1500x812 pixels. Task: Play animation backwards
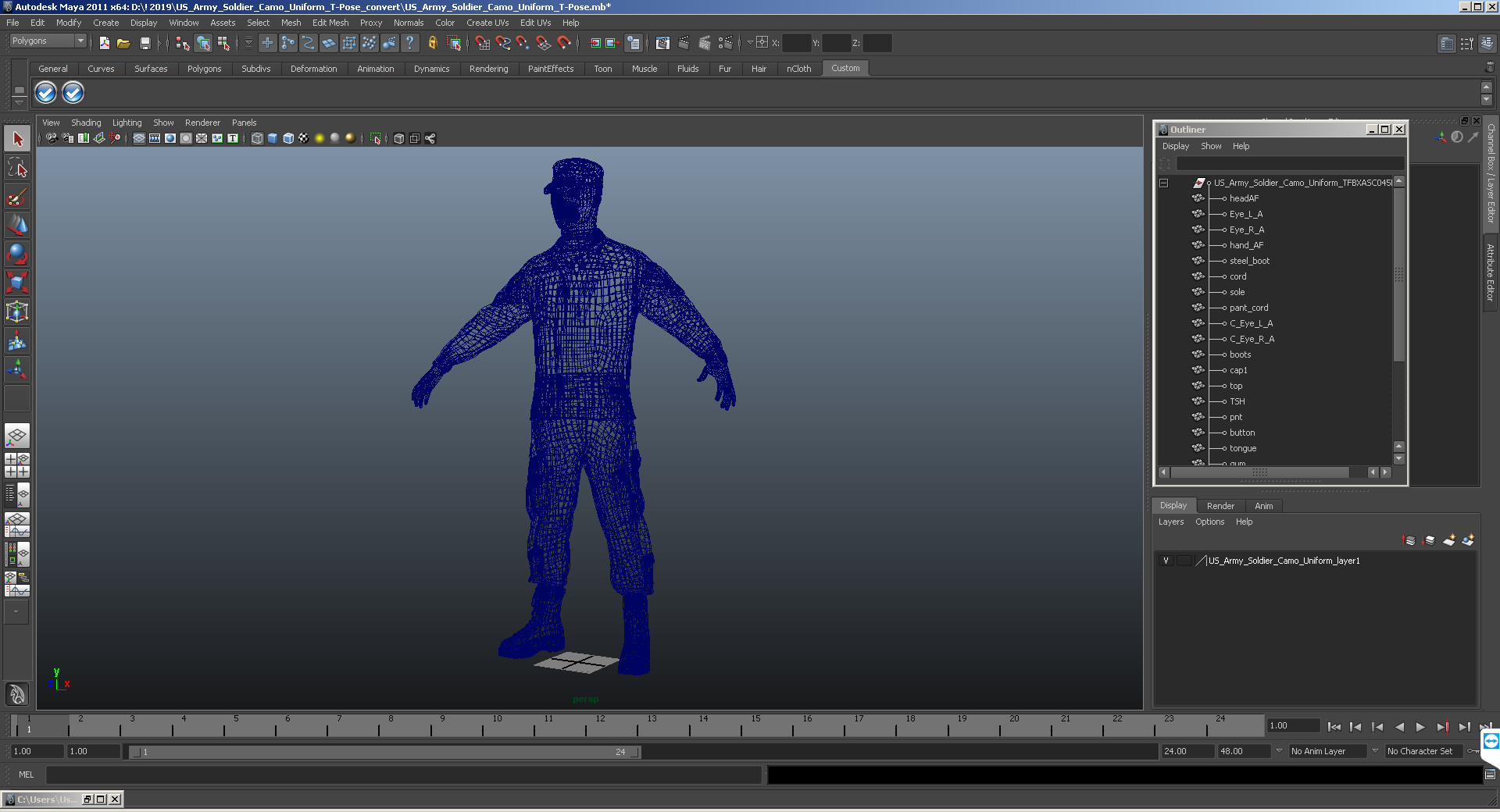coord(1399,727)
